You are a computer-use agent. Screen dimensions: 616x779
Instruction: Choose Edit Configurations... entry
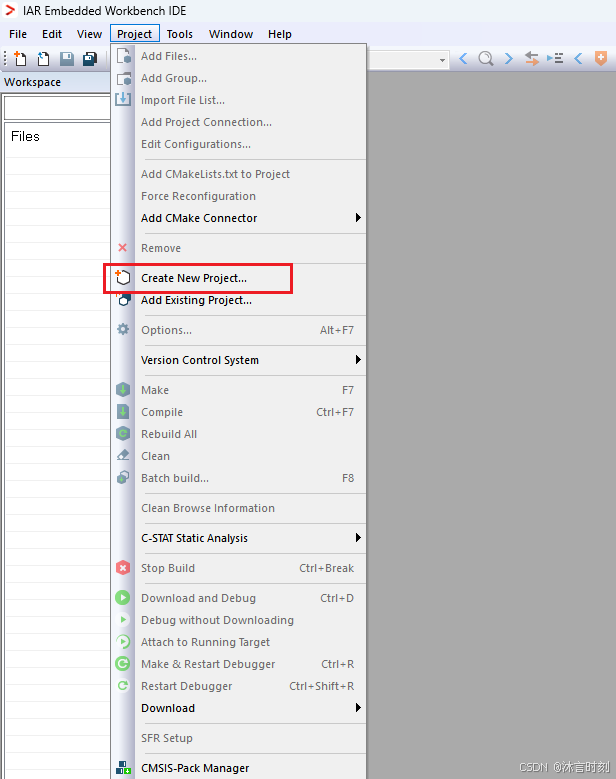[239, 144]
